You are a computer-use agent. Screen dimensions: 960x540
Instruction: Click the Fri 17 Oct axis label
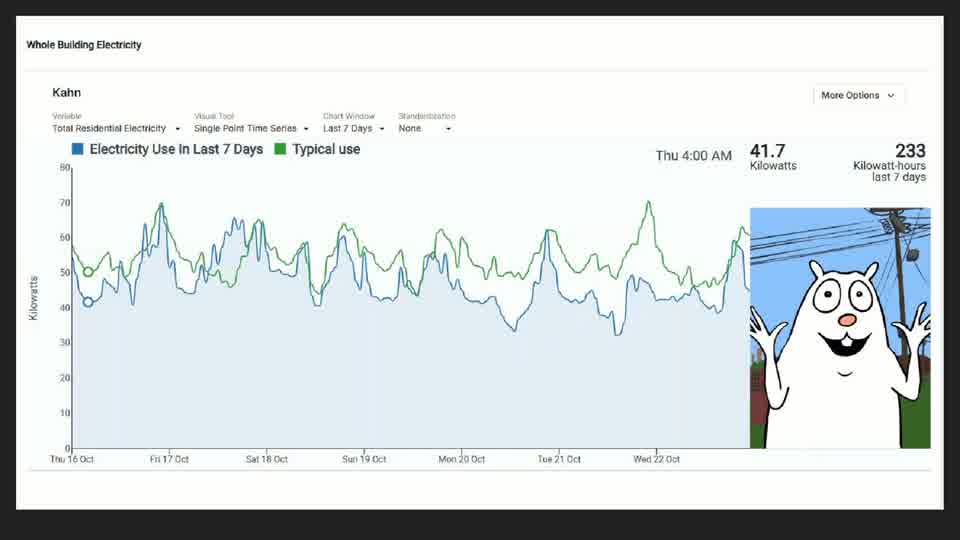(x=169, y=459)
